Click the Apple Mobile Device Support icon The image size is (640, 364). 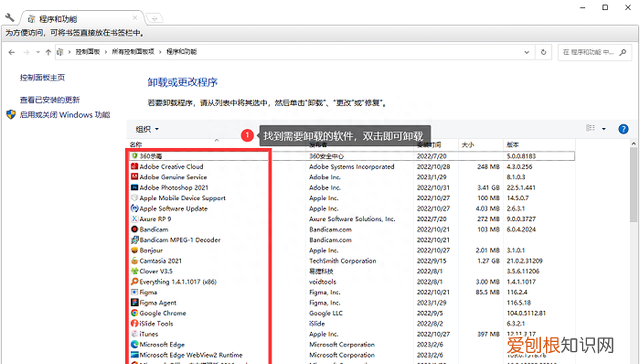135,198
